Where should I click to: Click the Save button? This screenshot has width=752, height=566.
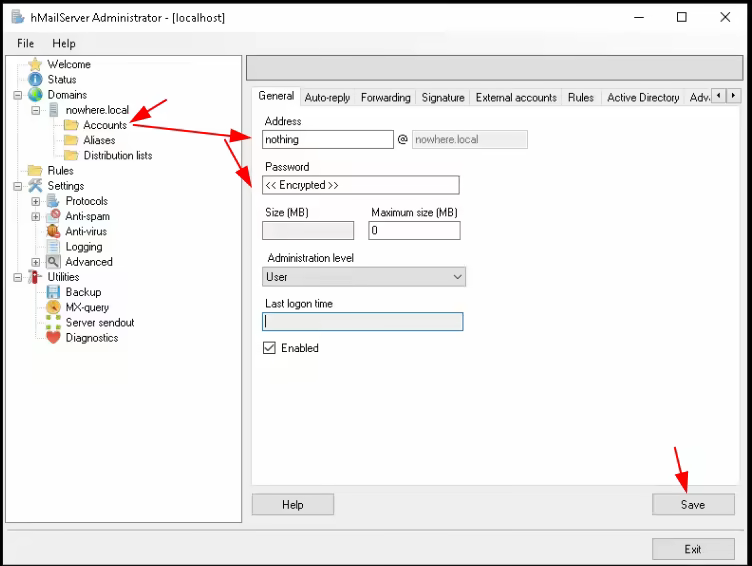point(693,505)
